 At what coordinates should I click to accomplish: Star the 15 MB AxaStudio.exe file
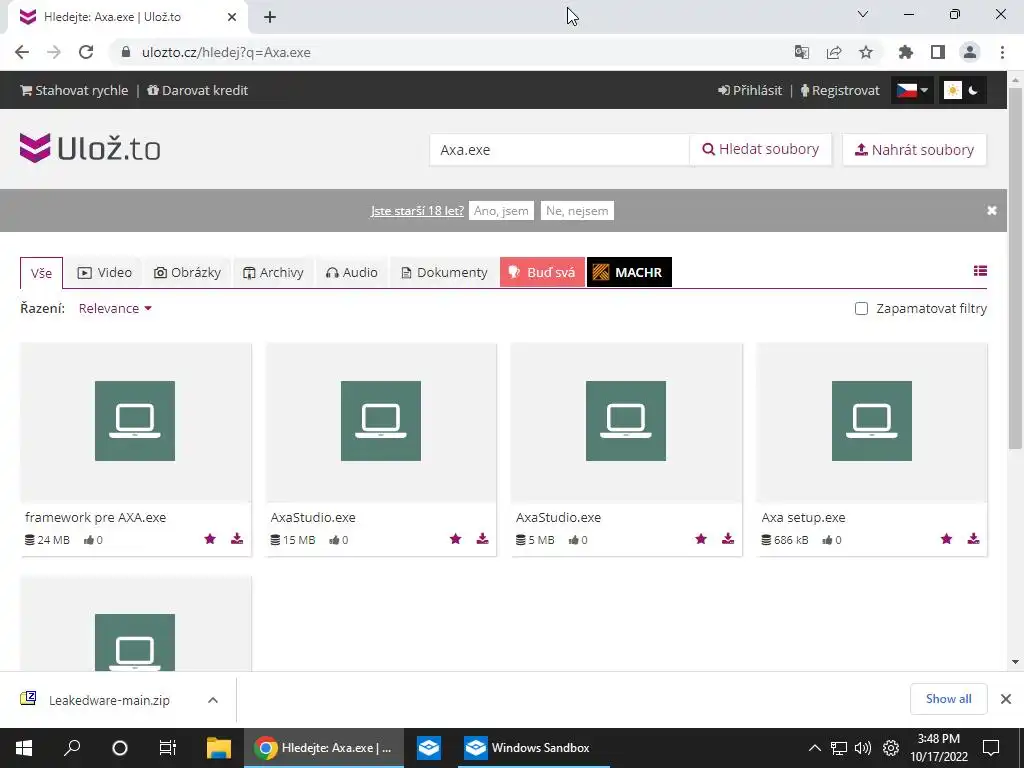[455, 539]
